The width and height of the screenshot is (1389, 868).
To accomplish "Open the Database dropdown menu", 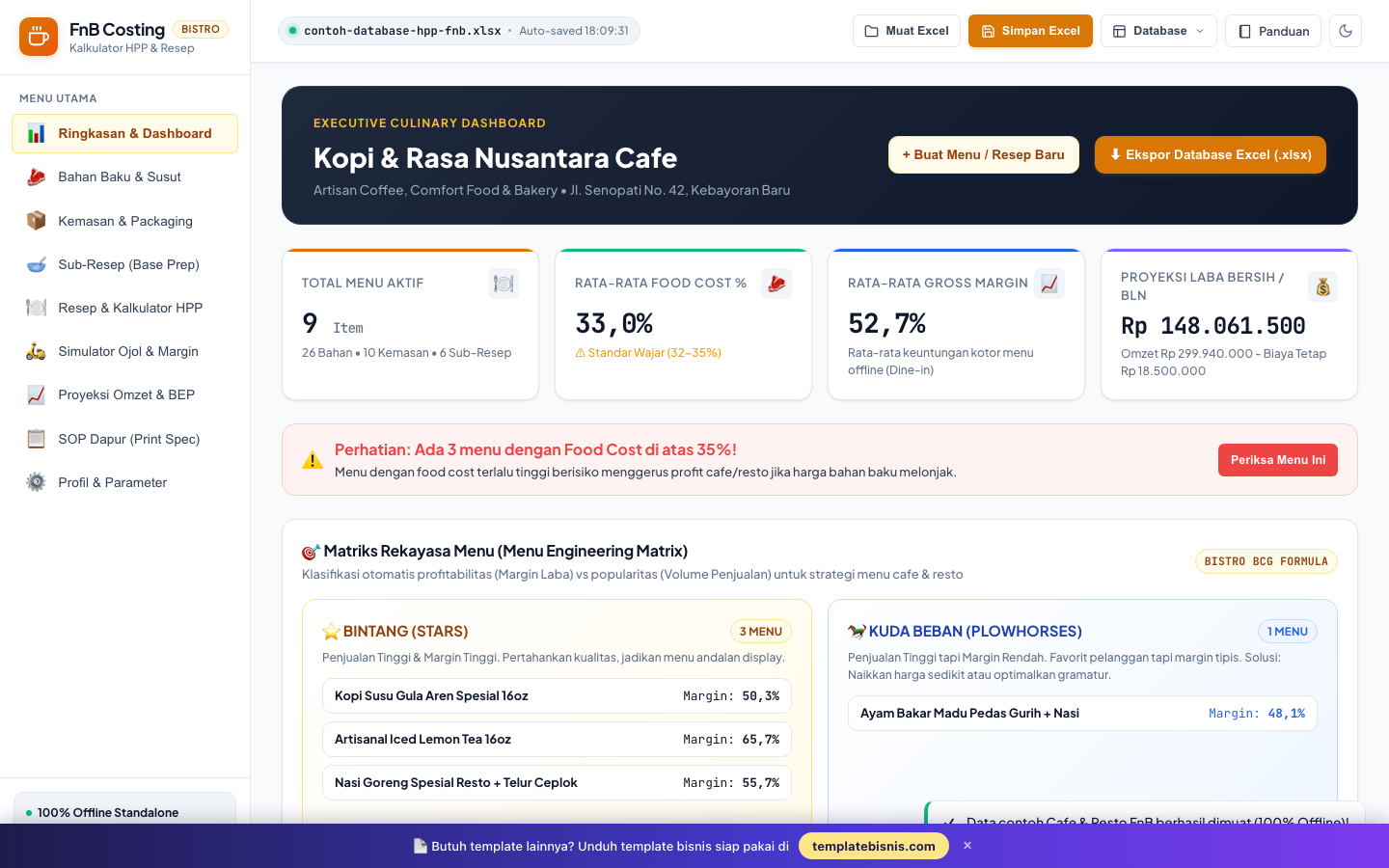I will pos(1158,31).
